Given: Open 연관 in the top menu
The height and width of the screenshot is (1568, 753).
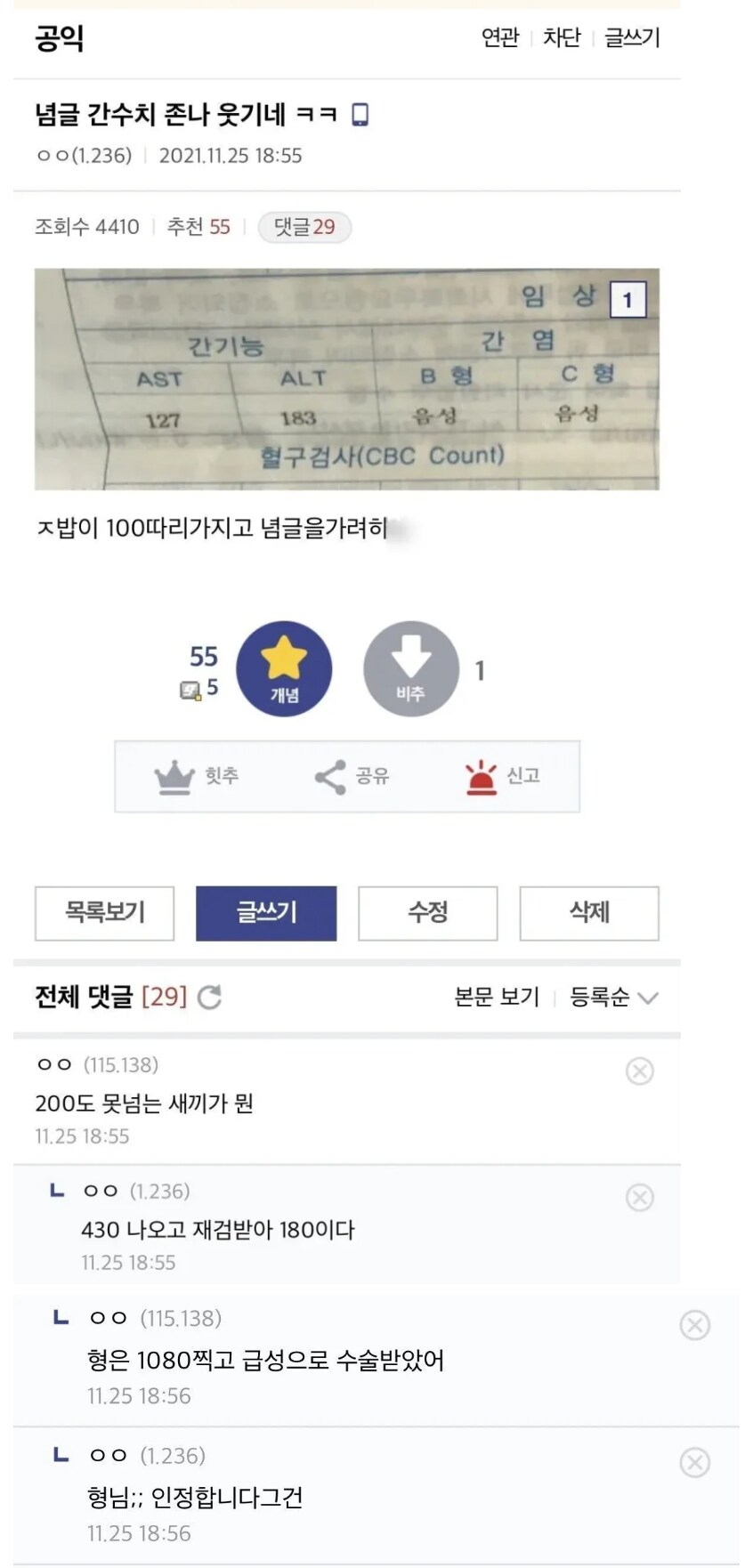Looking at the screenshot, I should pyautogui.click(x=499, y=37).
